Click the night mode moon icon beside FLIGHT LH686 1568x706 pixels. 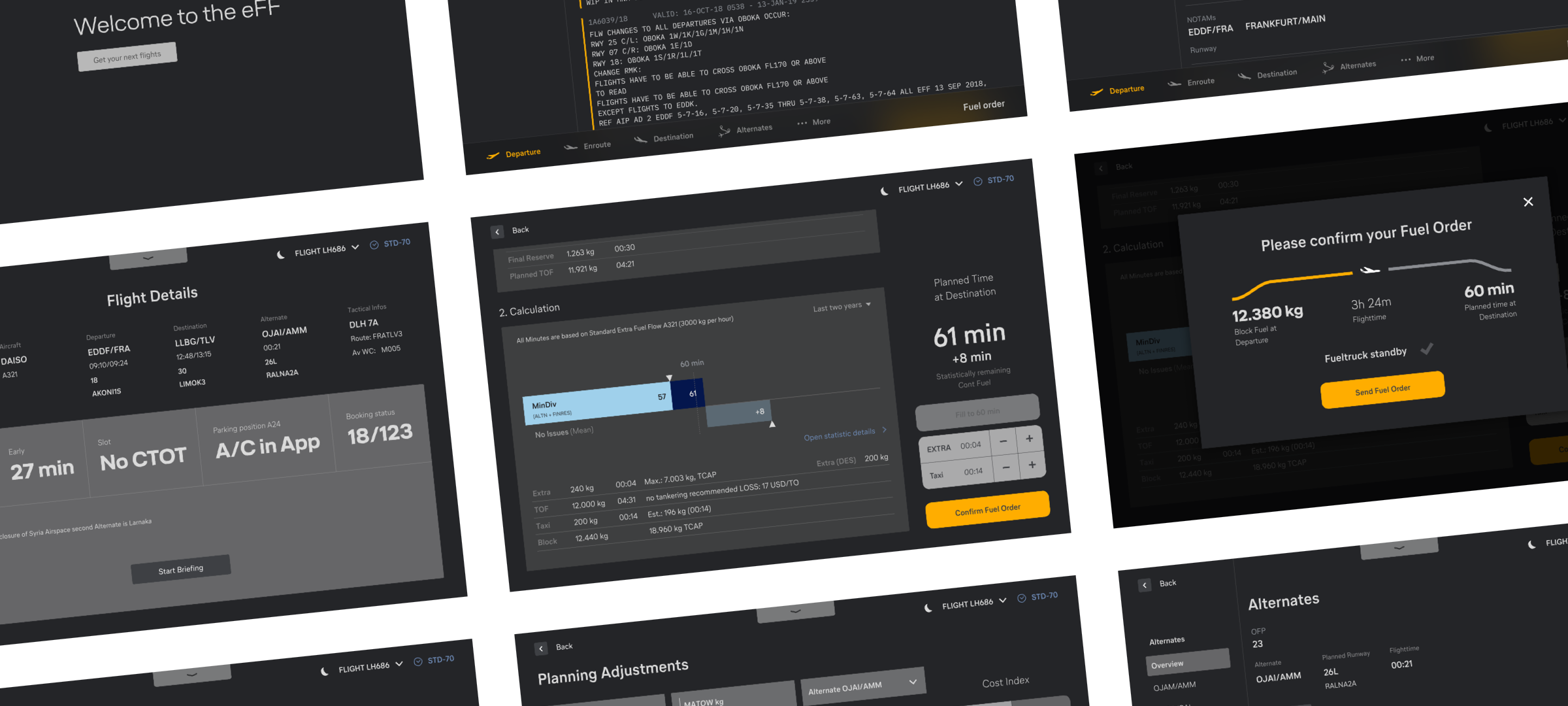click(x=885, y=192)
